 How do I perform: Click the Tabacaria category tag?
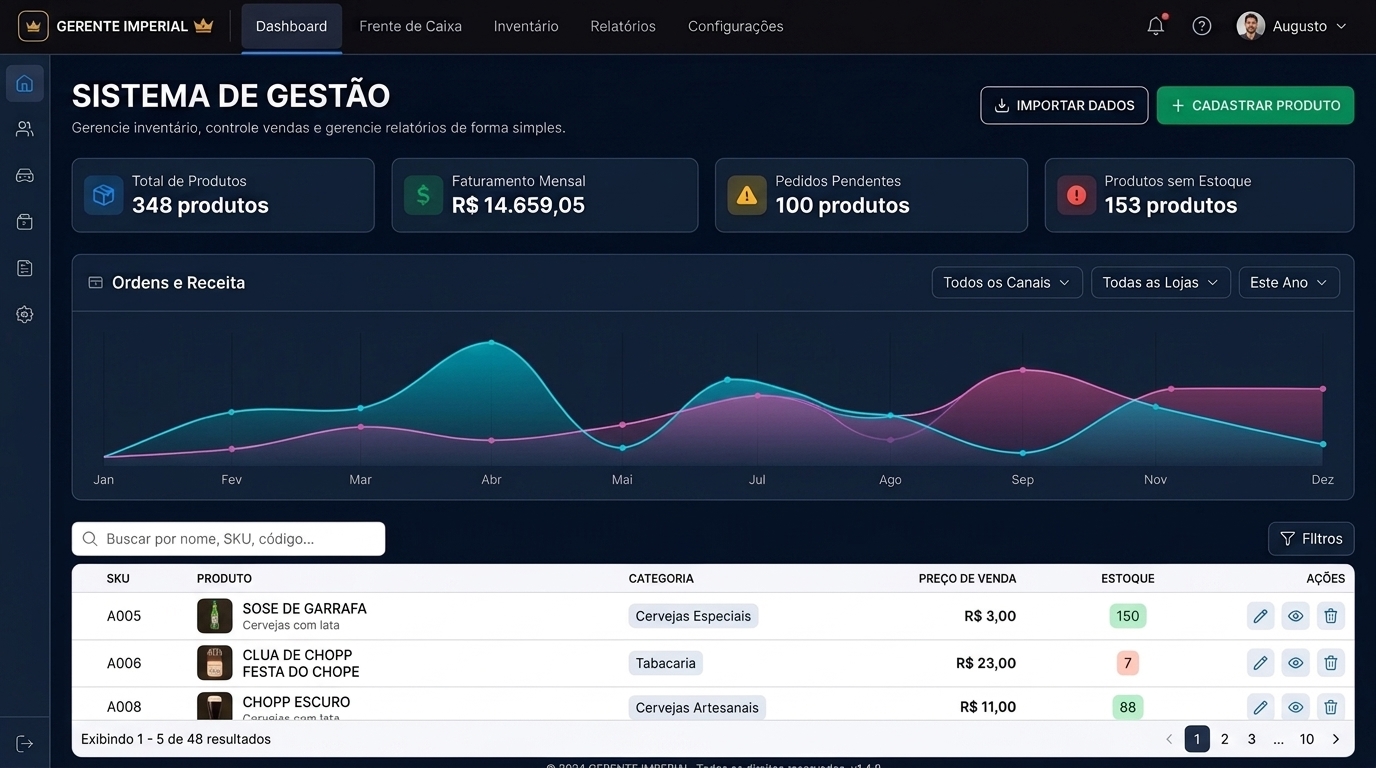point(666,663)
